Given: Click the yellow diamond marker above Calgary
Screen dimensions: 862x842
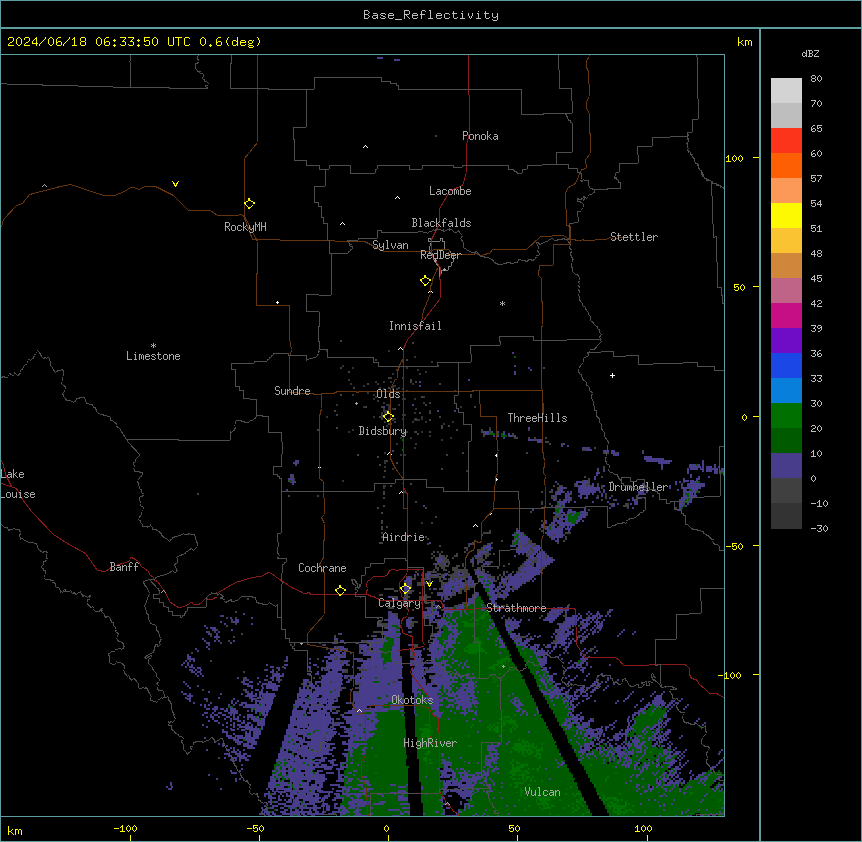Looking at the screenshot, I should [x=405, y=589].
